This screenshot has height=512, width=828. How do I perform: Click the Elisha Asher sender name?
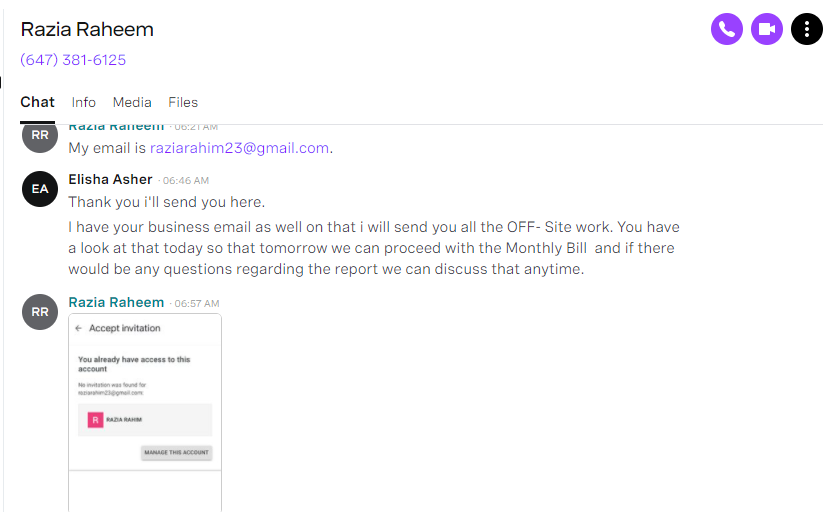(x=110, y=179)
